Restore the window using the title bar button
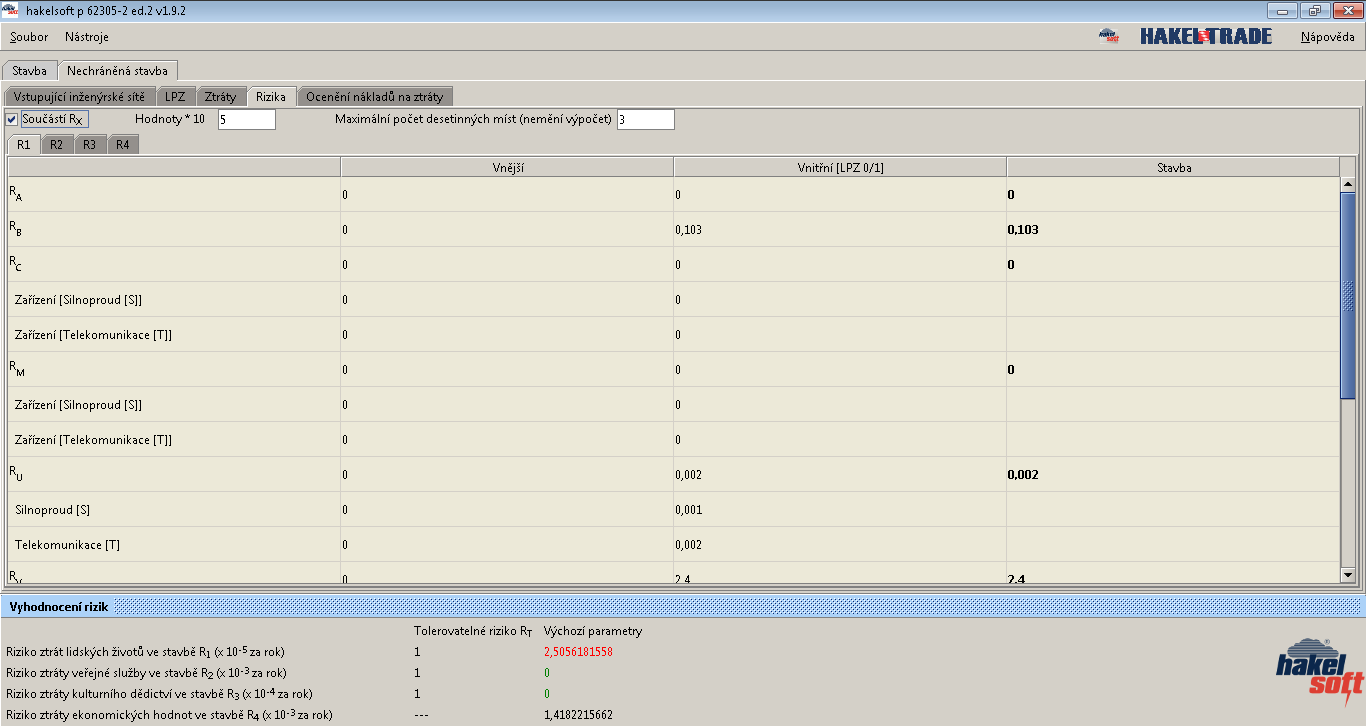 coord(1315,10)
